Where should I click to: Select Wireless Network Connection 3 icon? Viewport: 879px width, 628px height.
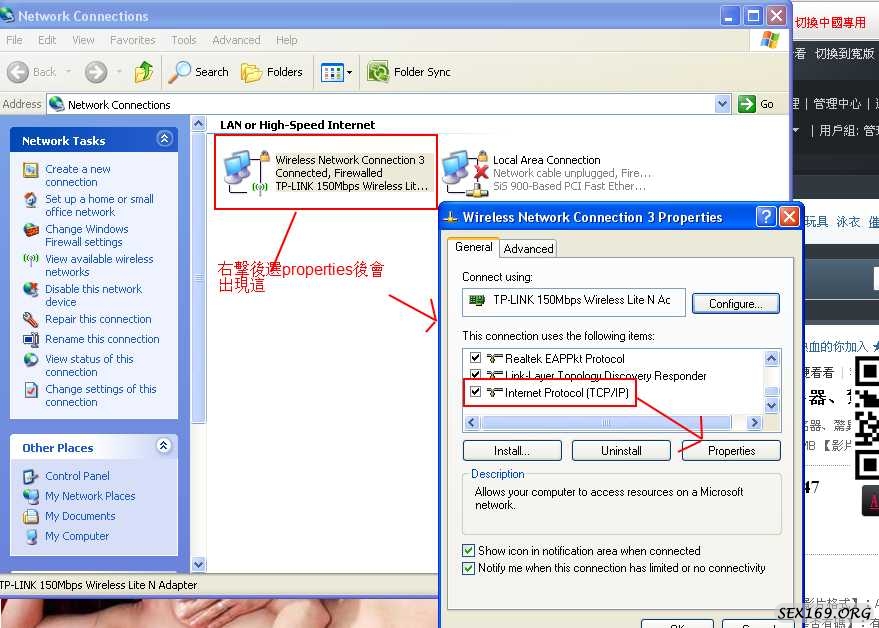coord(246,172)
